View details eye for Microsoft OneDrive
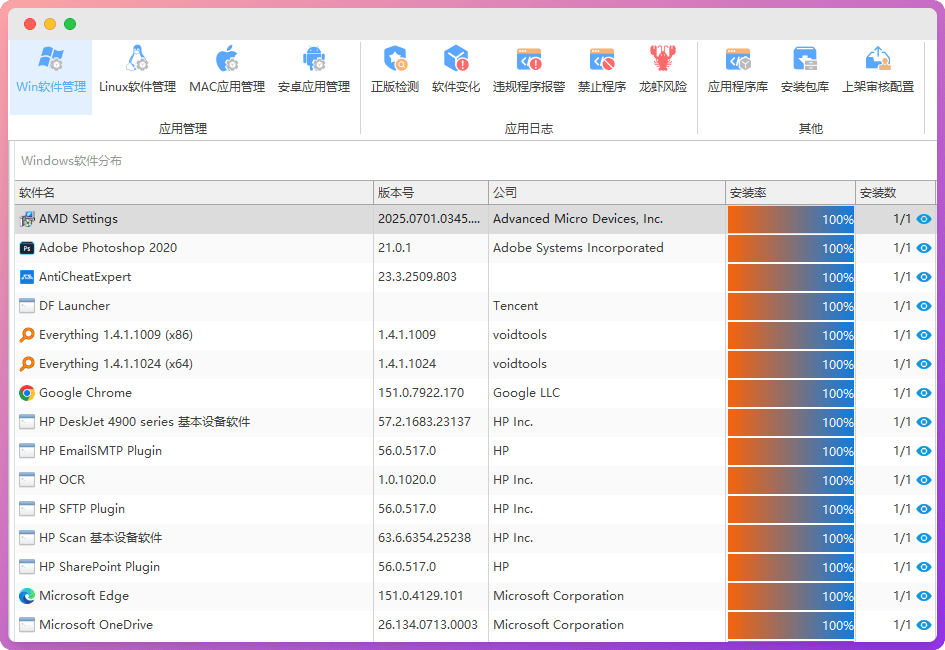 924,625
